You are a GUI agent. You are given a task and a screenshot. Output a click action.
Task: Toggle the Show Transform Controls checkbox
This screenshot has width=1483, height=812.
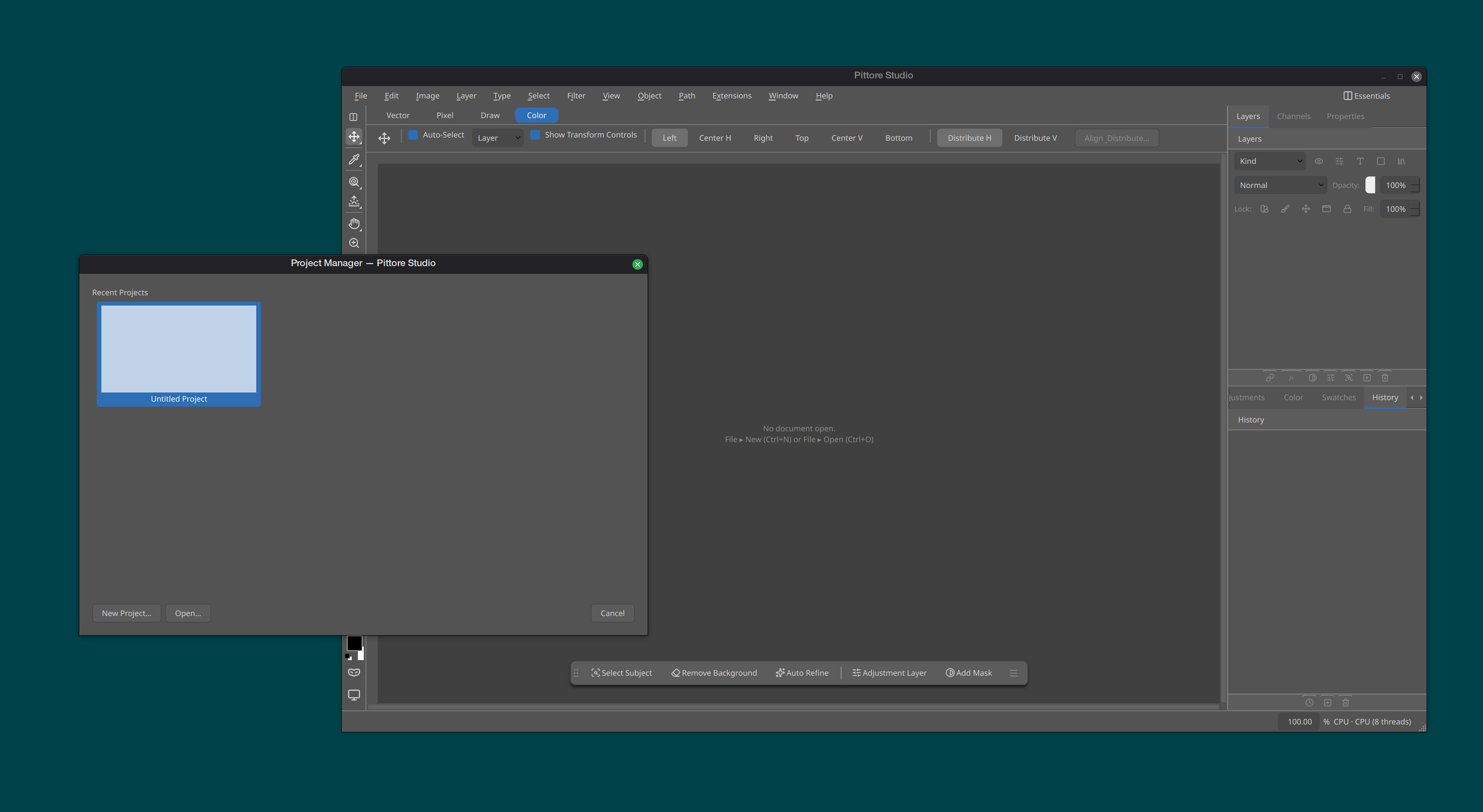coord(535,135)
